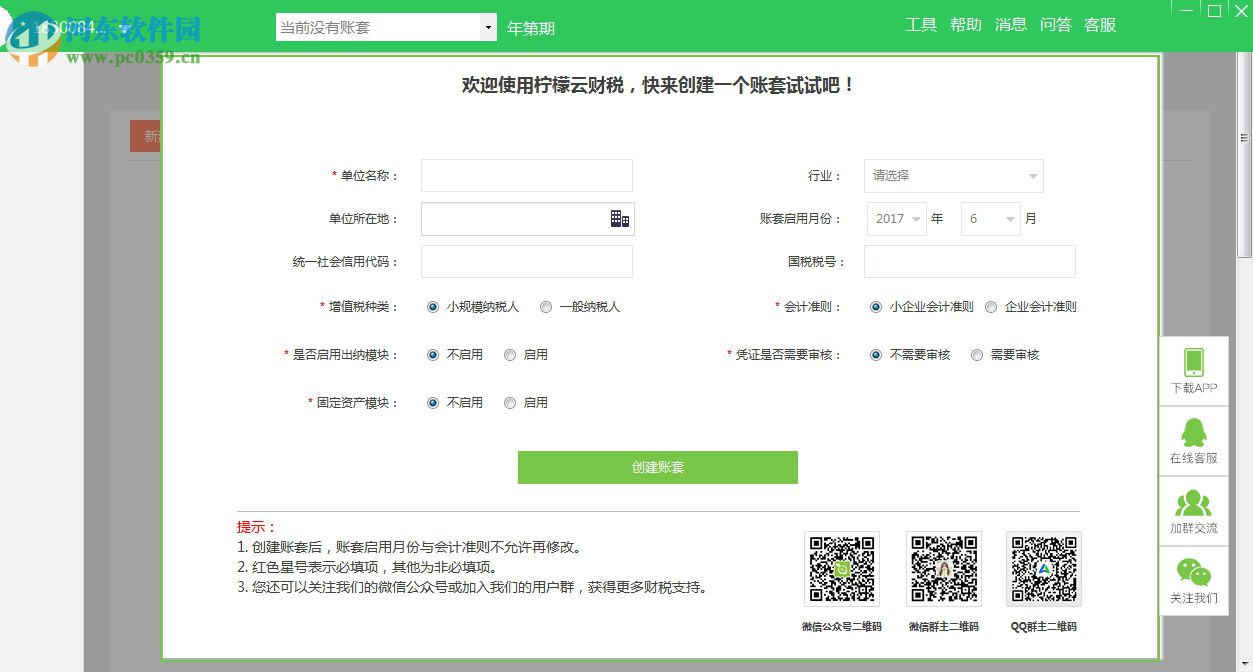
Task: Click the QQ群主二维码 QR code
Action: [x=1042, y=568]
